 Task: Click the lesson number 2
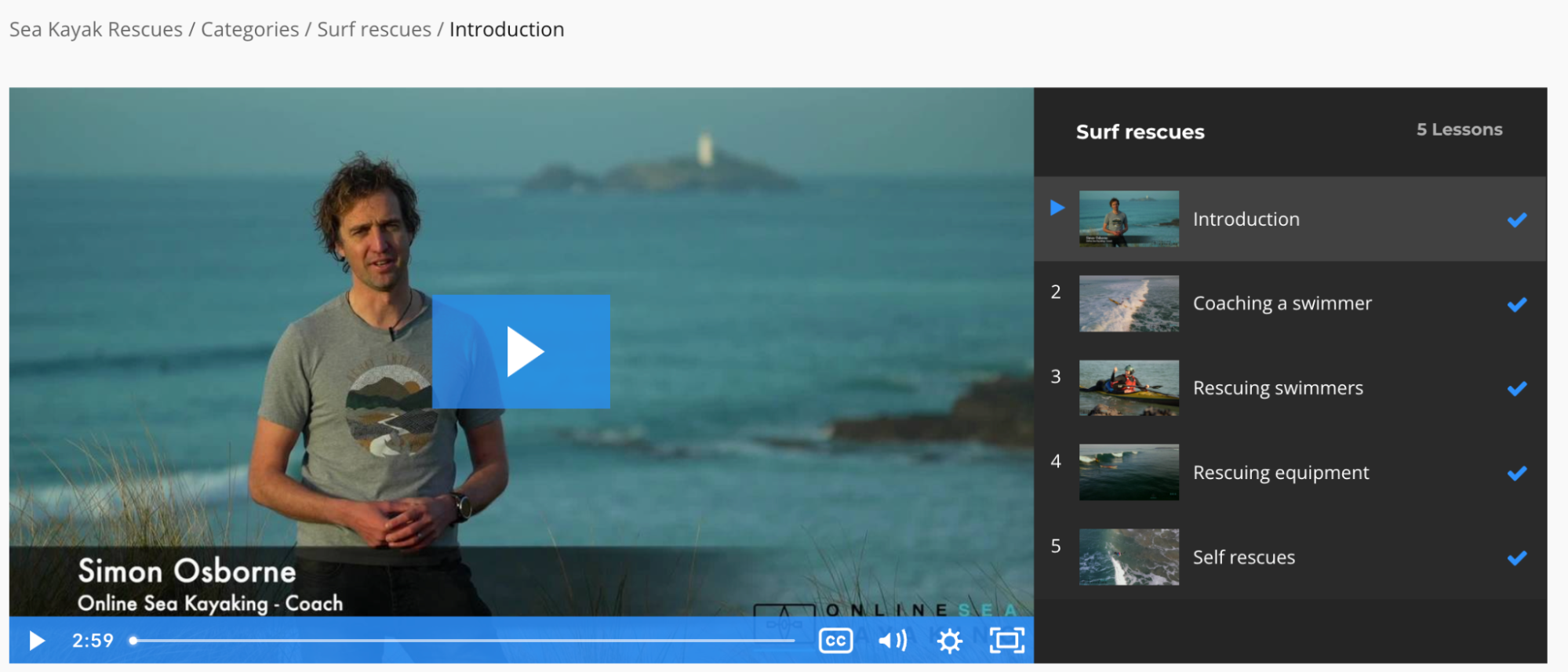coord(1056,292)
